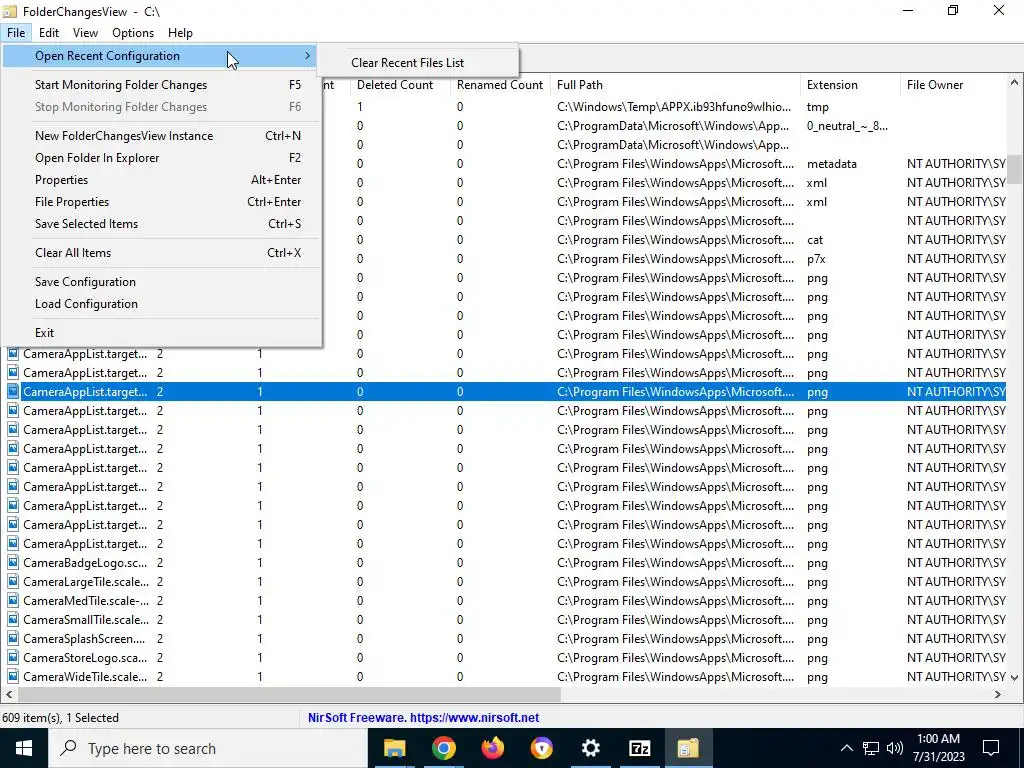Screen dimensions: 1024x768
Task: Click the status bar item count text
Action: click(x=61, y=718)
